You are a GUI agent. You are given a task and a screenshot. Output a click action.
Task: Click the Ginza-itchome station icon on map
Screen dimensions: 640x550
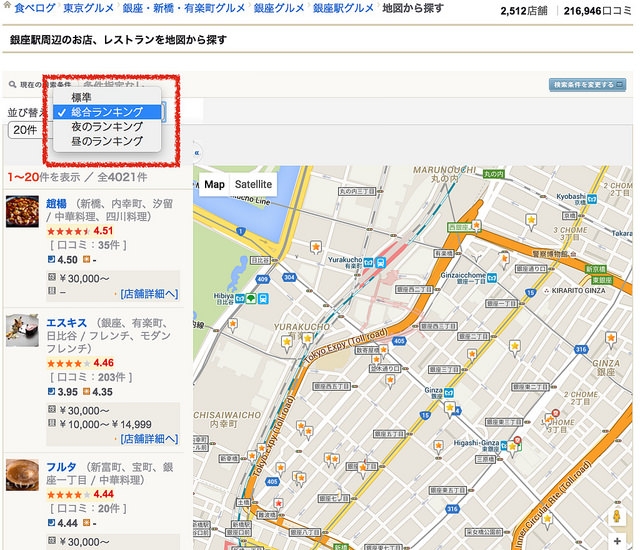491,275
